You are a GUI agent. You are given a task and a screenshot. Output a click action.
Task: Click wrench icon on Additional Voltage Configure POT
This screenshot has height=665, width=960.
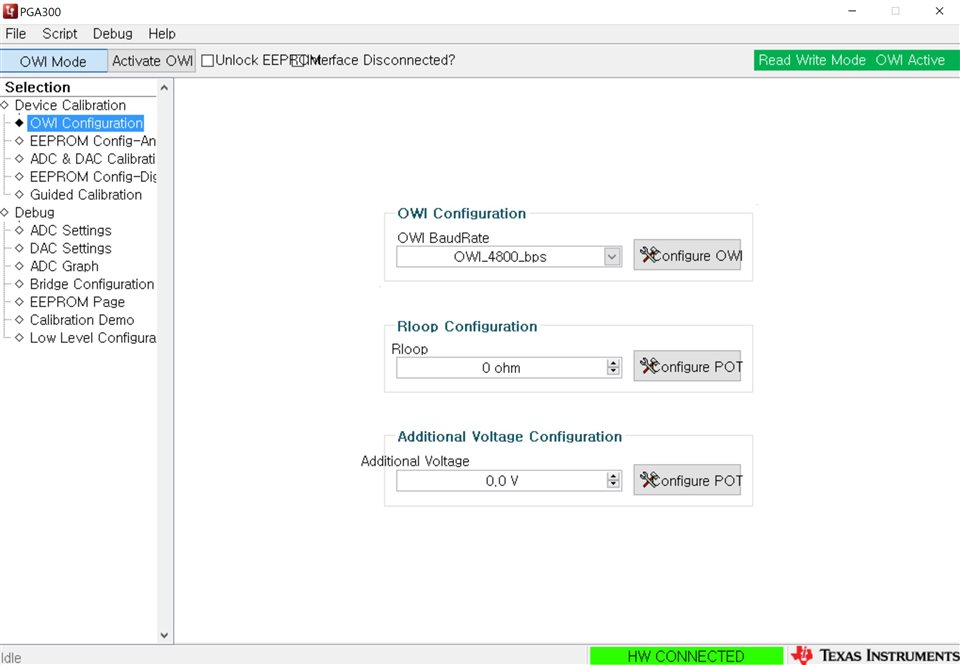[x=648, y=480]
